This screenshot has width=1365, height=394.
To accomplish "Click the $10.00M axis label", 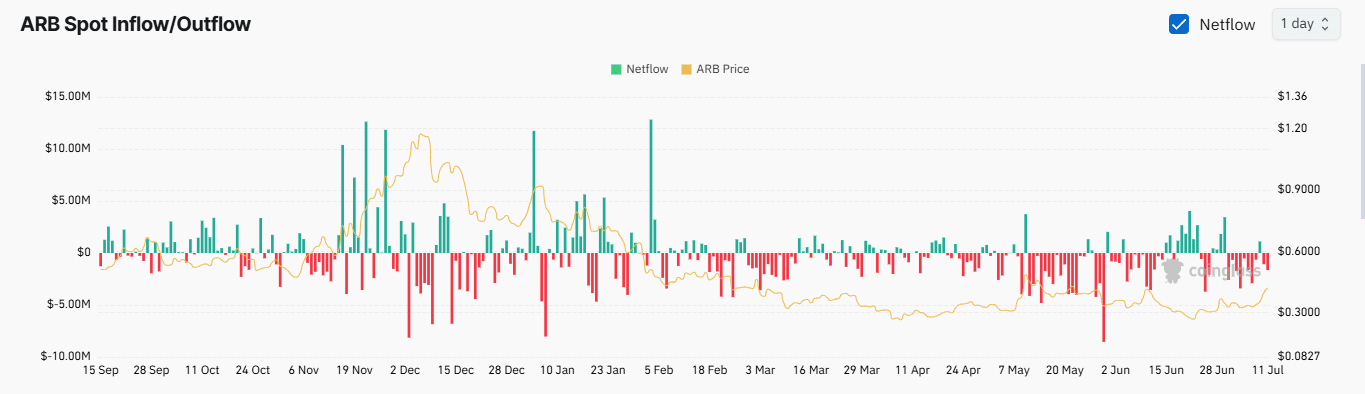I will coord(67,148).
